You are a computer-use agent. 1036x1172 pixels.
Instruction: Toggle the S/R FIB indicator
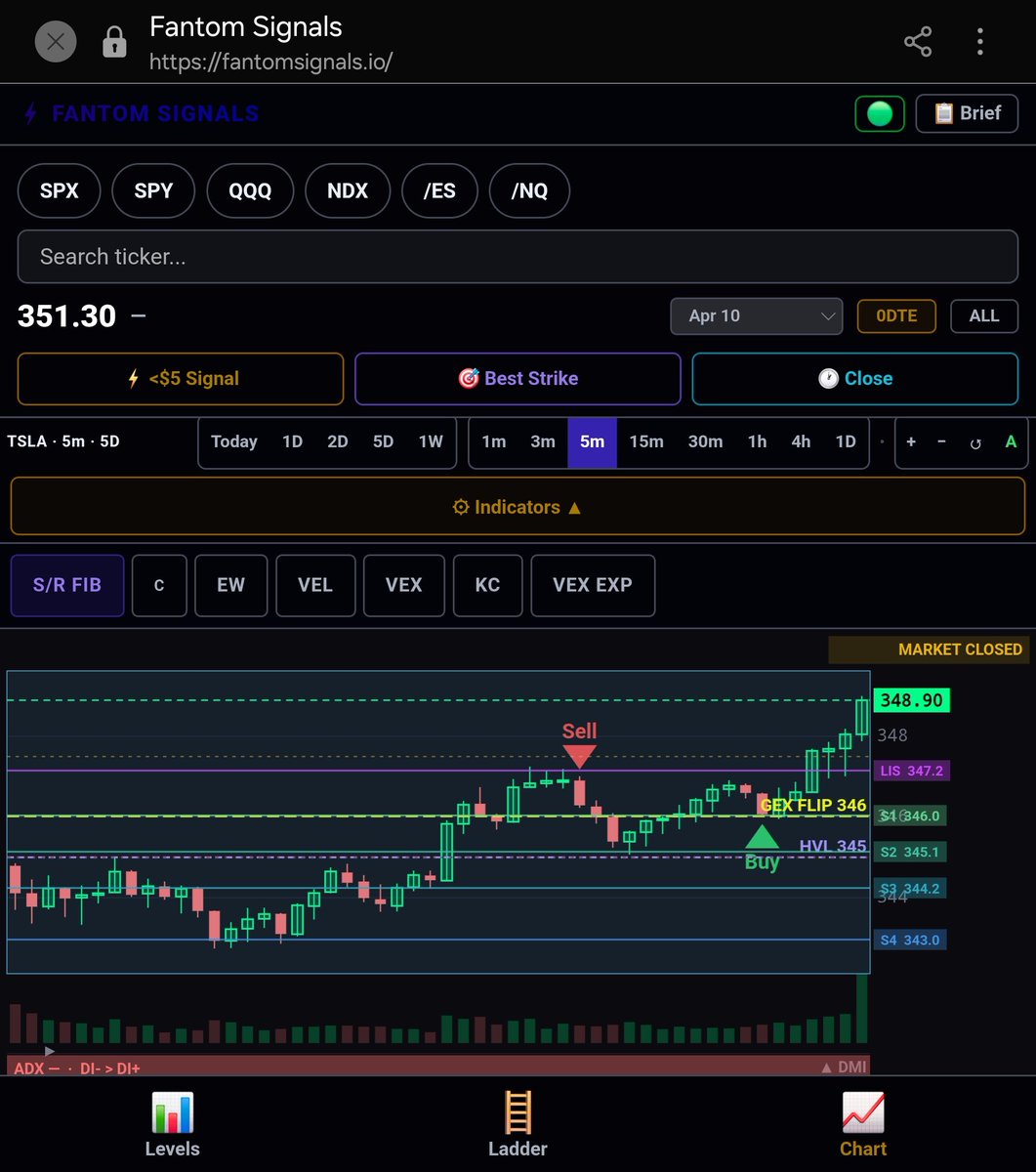coord(67,585)
